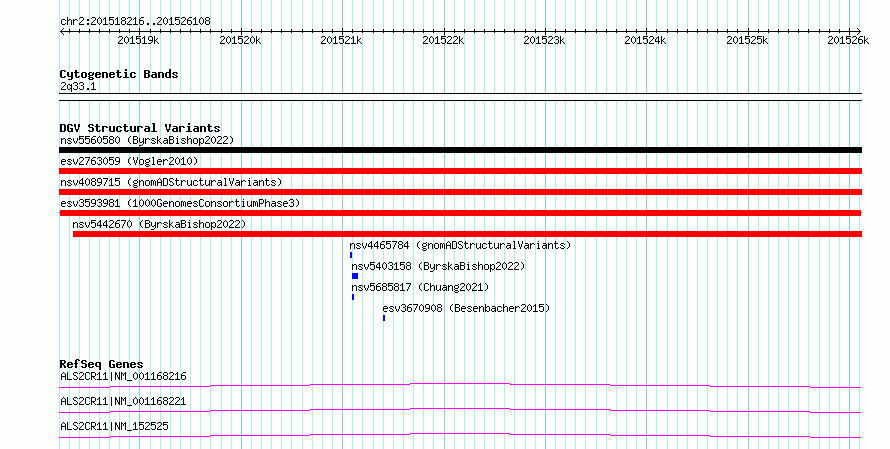The width and height of the screenshot is (890, 449).
Task: Click the red bar for esv3593981
Action: (460, 213)
